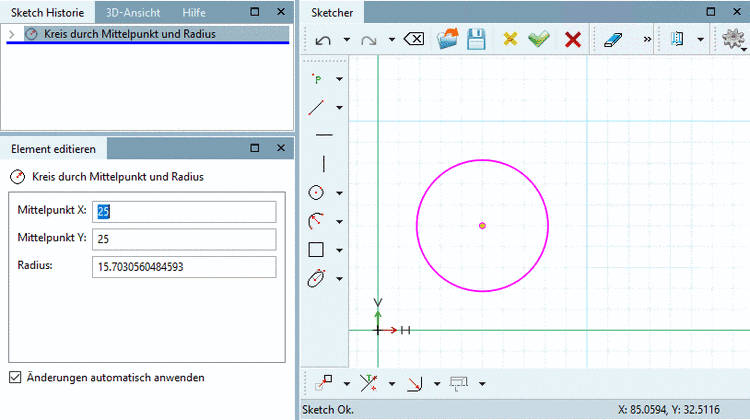Screen dimensions: 750x420
Task: Click the blue document sheet icon
Action: click(x=677, y=39)
